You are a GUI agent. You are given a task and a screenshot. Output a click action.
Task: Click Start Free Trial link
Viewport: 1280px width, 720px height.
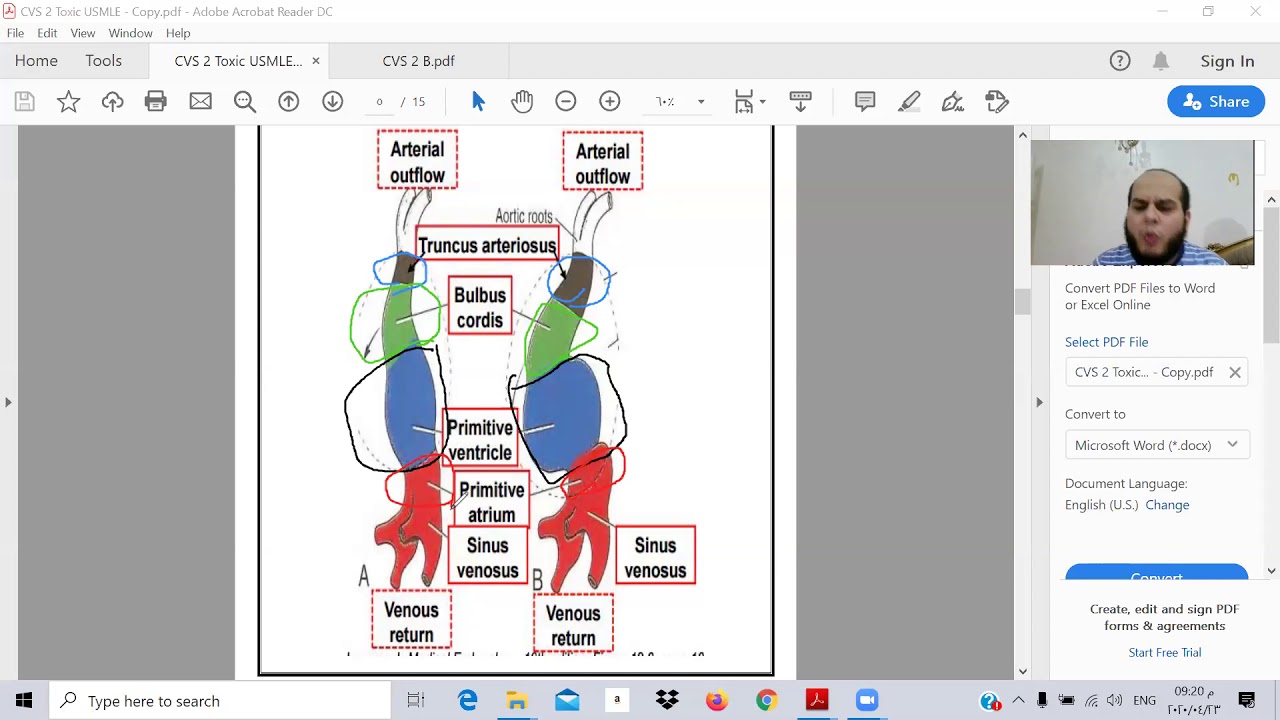1165,653
